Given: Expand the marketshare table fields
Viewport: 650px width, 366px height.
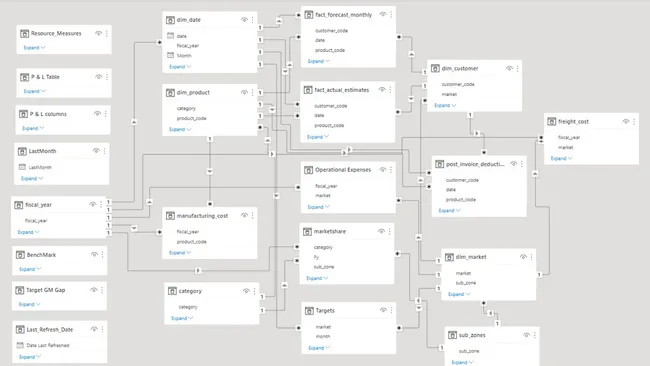Looking at the screenshot, I should point(317,279).
